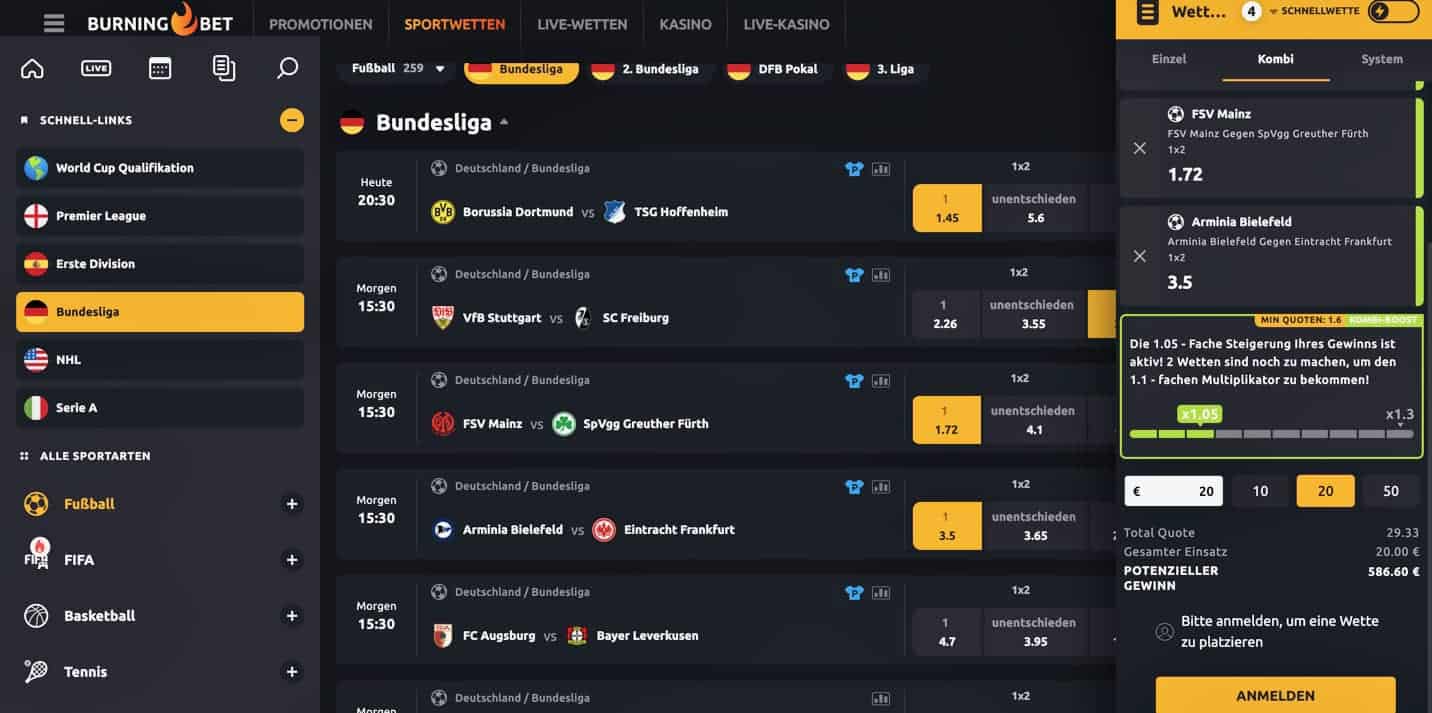Open the Premier League quick link
The height and width of the screenshot is (713, 1432).
160,216
